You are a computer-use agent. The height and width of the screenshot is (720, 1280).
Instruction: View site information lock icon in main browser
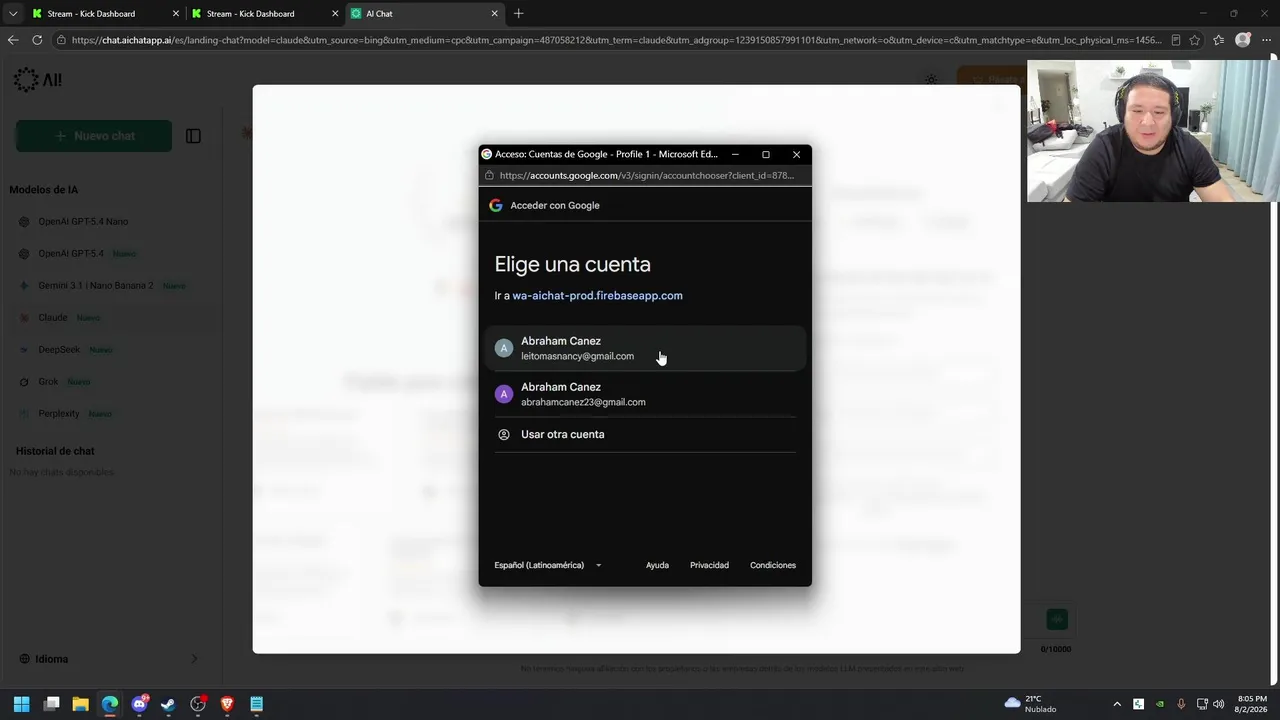tap(61, 40)
